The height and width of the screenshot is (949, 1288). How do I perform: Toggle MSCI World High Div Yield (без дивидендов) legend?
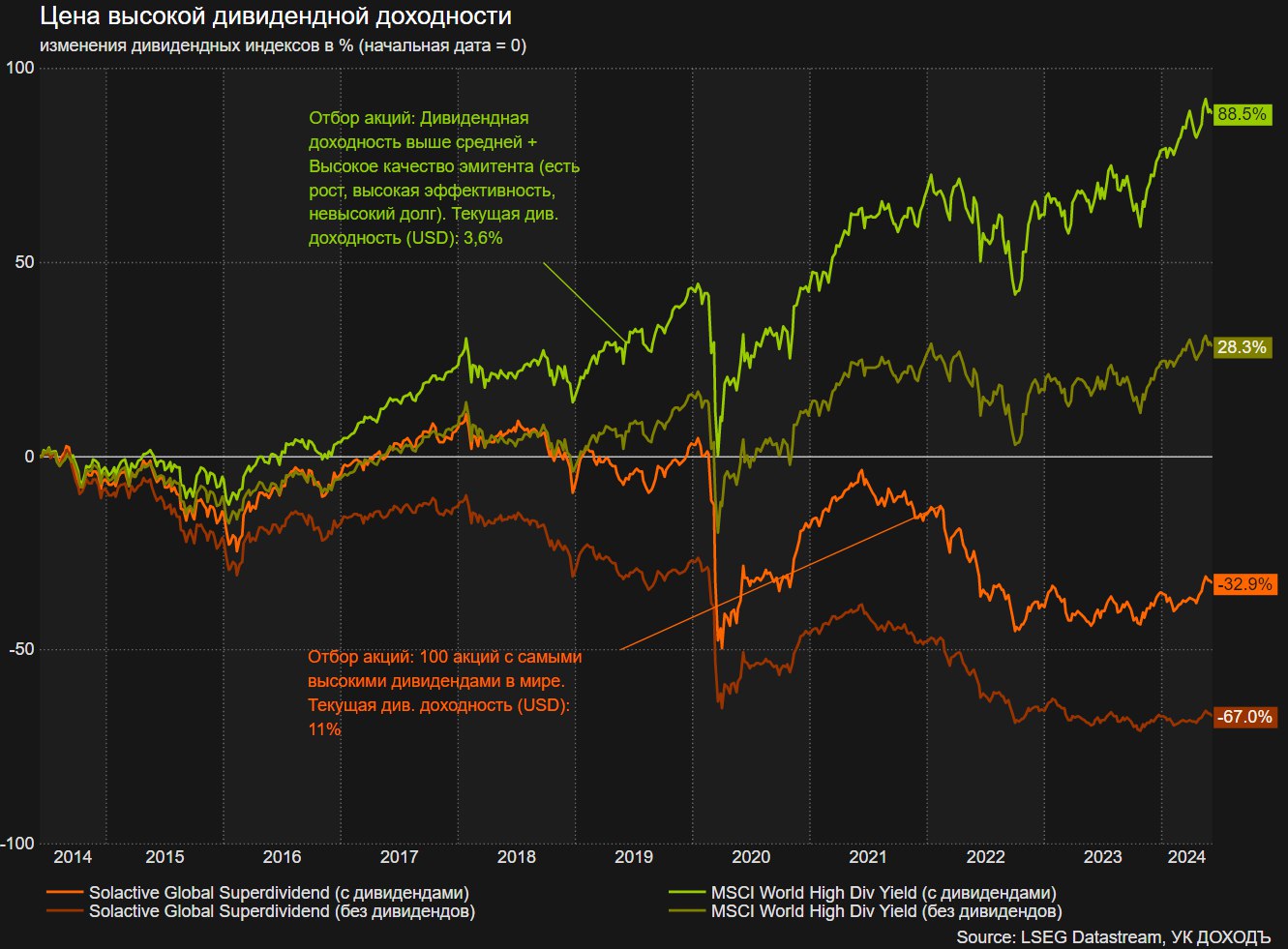point(885,911)
